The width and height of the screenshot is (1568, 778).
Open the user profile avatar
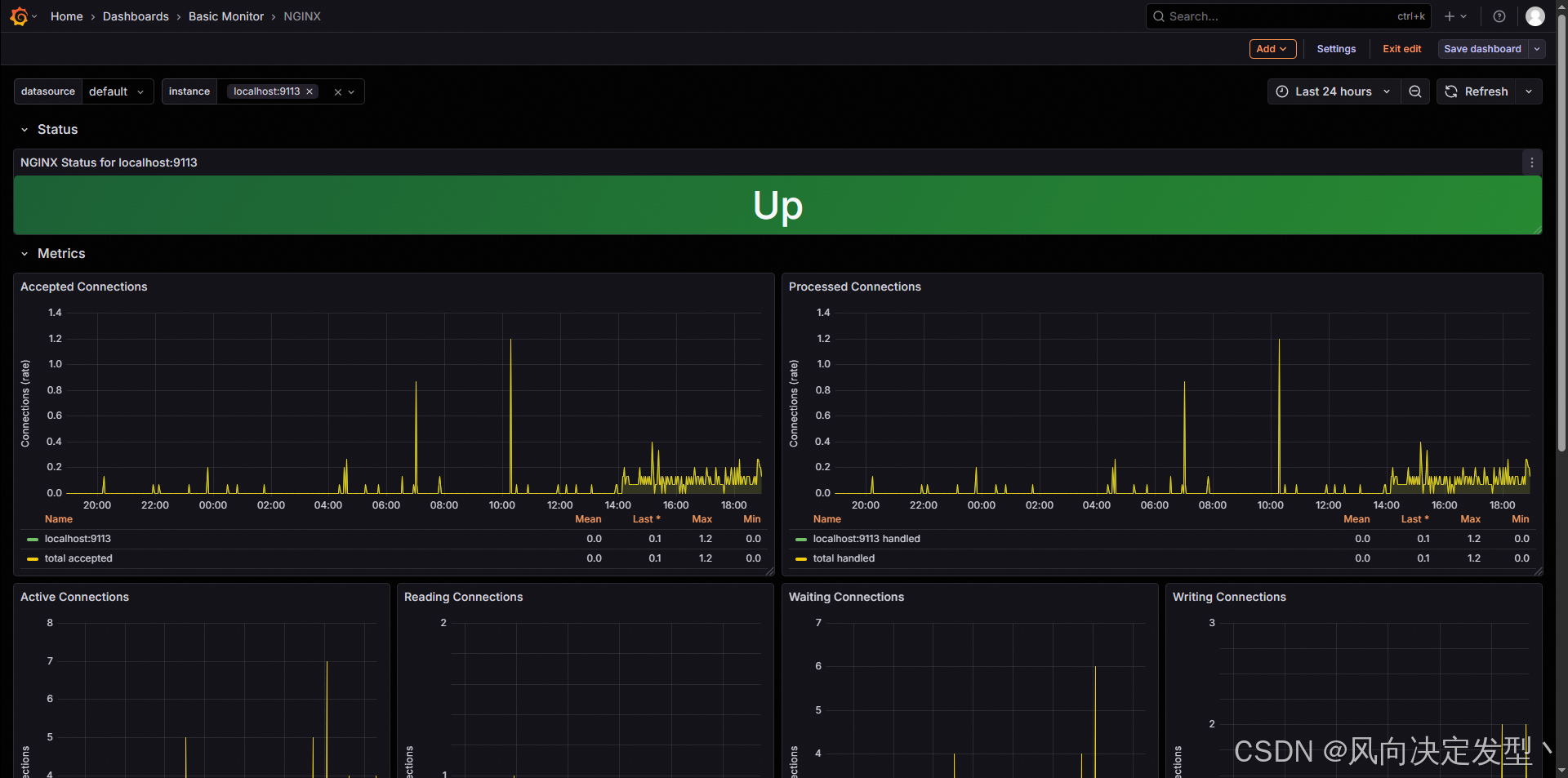(1535, 16)
